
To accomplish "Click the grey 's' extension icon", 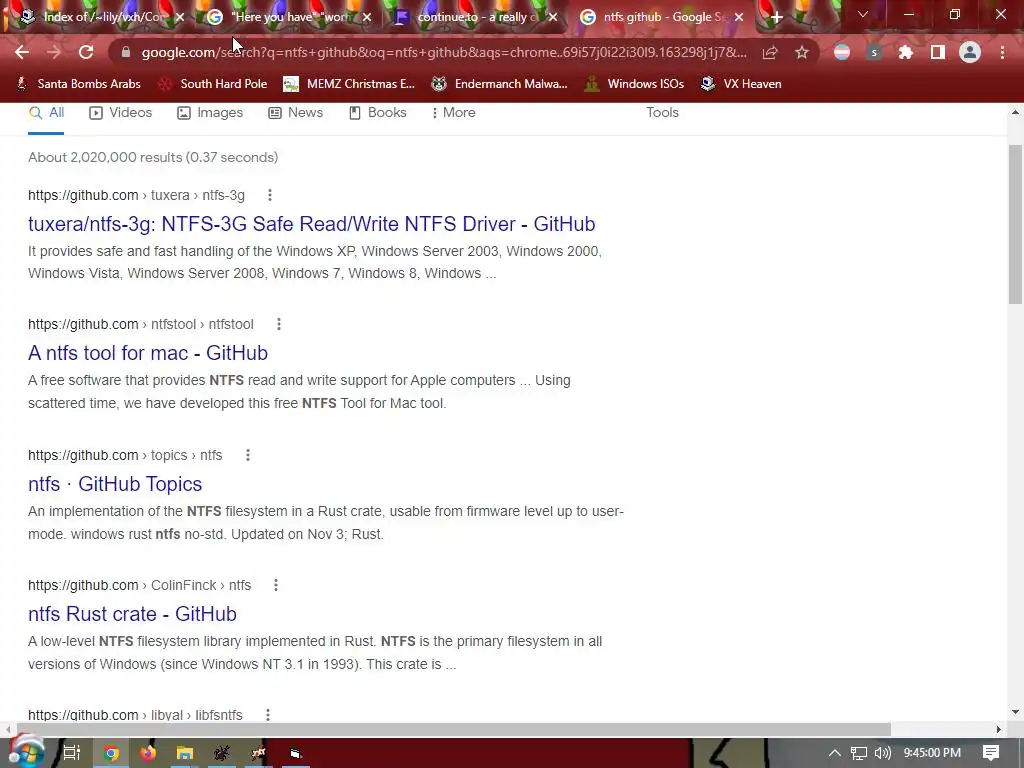I will click(x=874, y=52).
